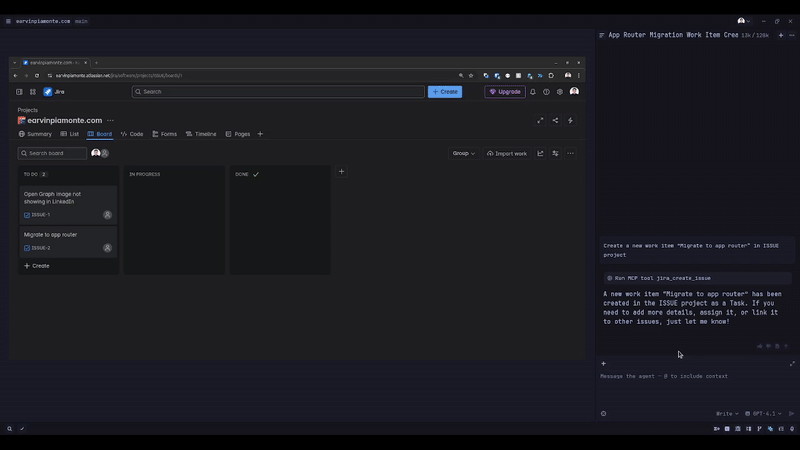Click Create under the To Do column
This screenshot has height=450, width=800.
click(x=37, y=266)
